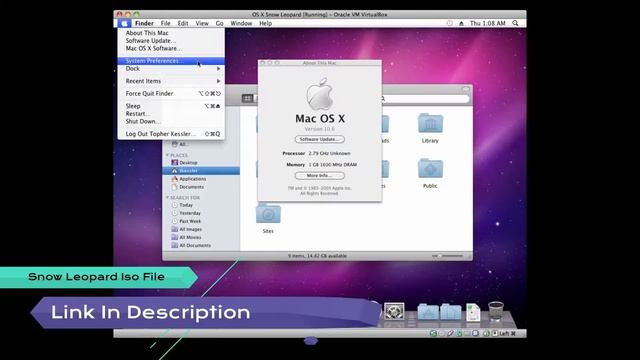The image size is (640, 360).
Task: Select icon view button in Finder toolbar
Action: point(247,98)
